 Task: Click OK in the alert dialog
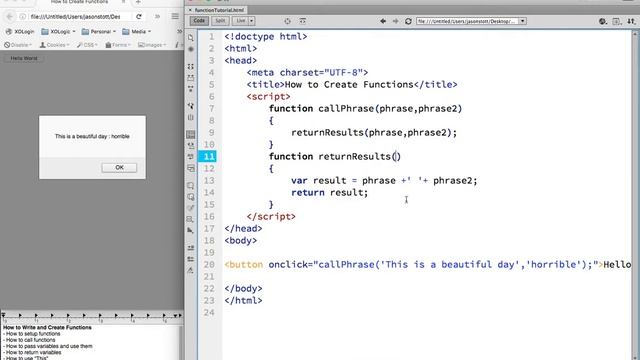[x=119, y=167]
